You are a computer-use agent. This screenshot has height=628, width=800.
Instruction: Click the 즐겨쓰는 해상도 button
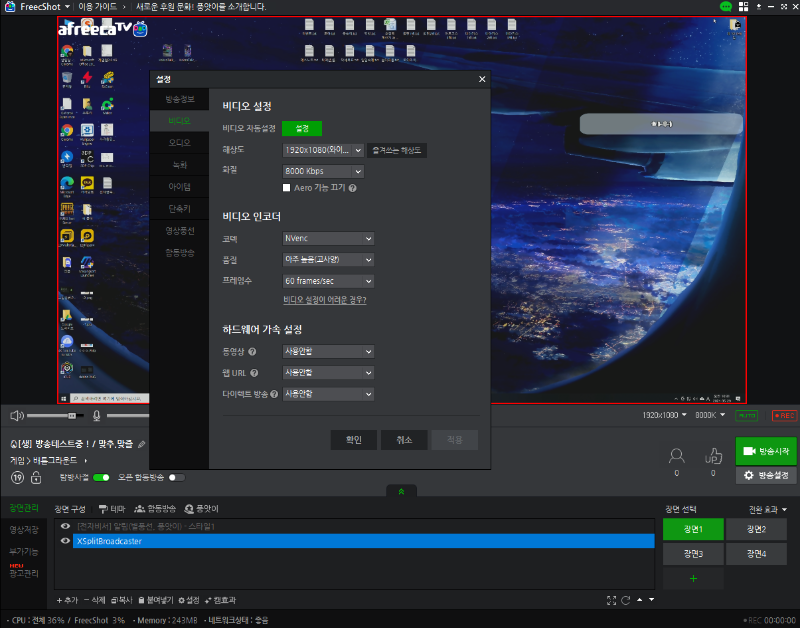397,150
